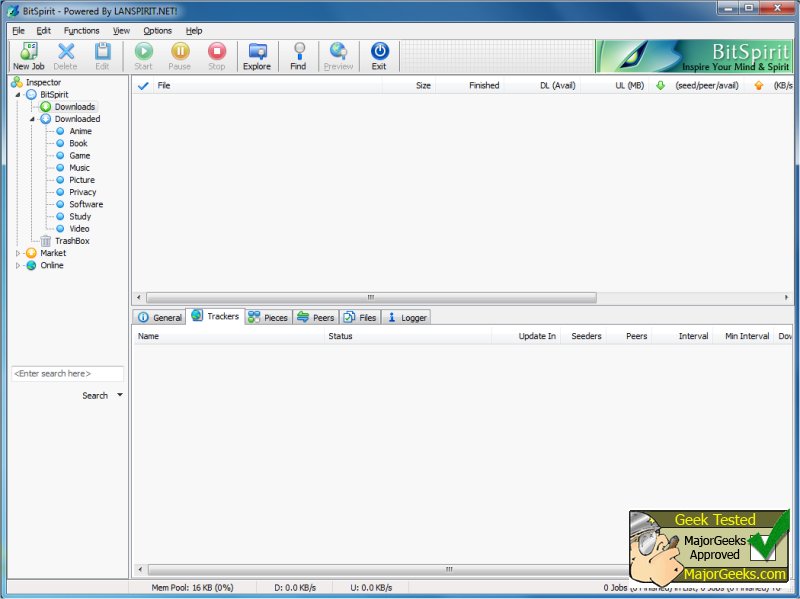Image resolution: width=800 pixels, height=599 pixels.
Task: Open the Software category
Action: (86, 204)
